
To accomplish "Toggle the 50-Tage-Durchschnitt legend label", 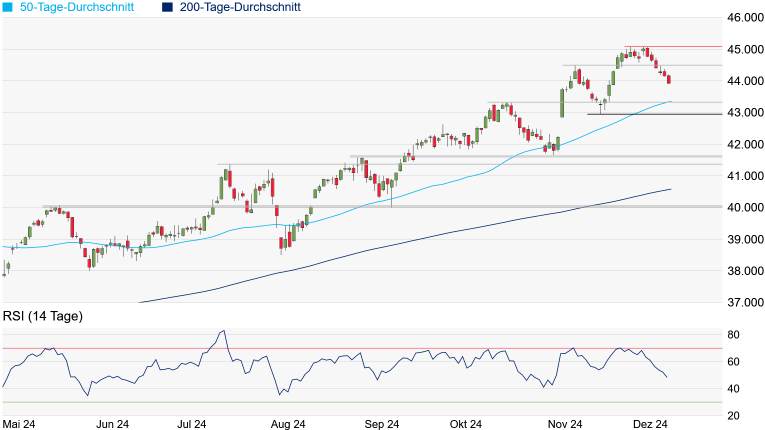I will click(81, 7).
